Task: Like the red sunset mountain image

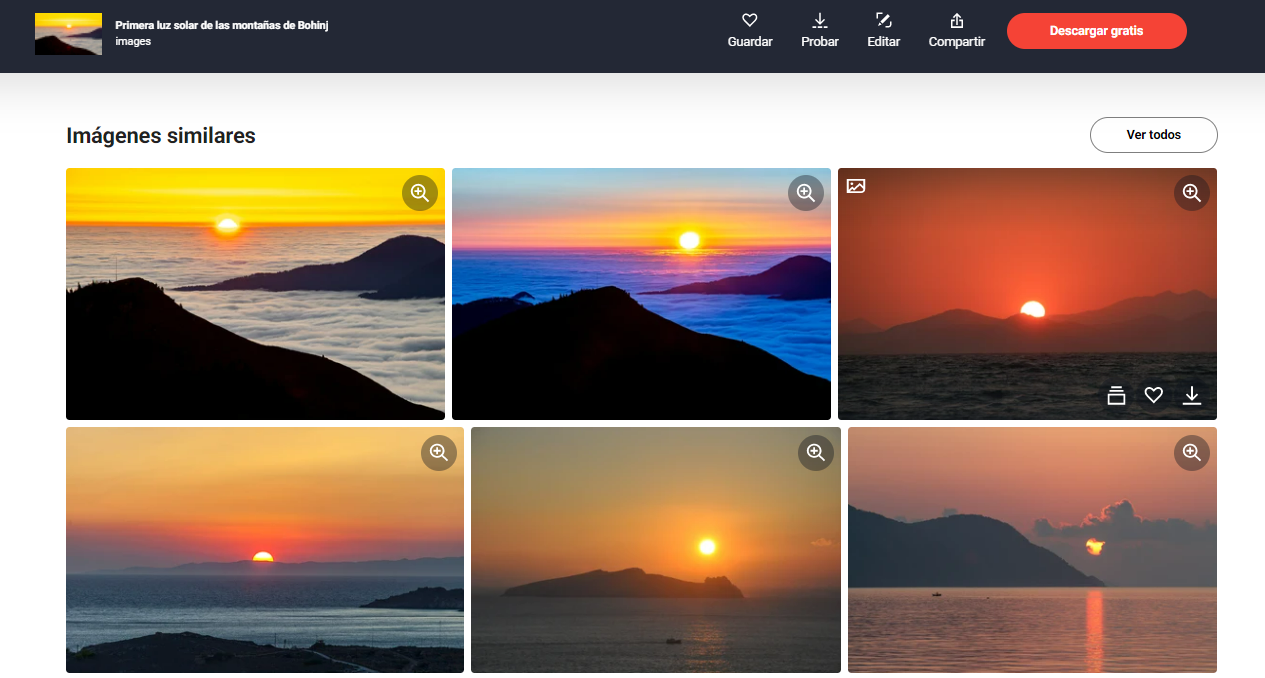Action: coord(1154,396)
